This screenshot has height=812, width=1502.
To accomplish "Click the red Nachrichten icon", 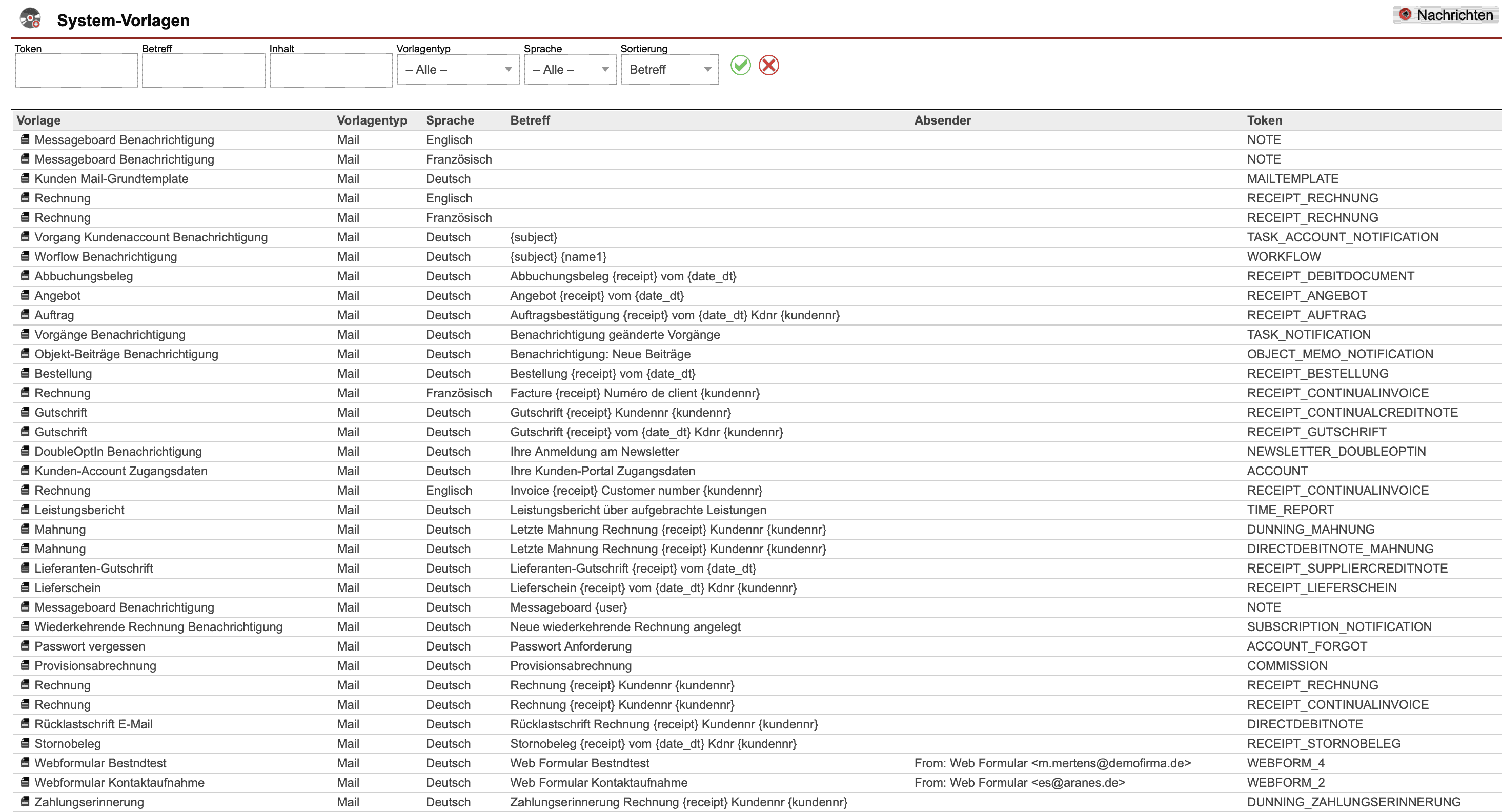I will (x=1405, y=14).
